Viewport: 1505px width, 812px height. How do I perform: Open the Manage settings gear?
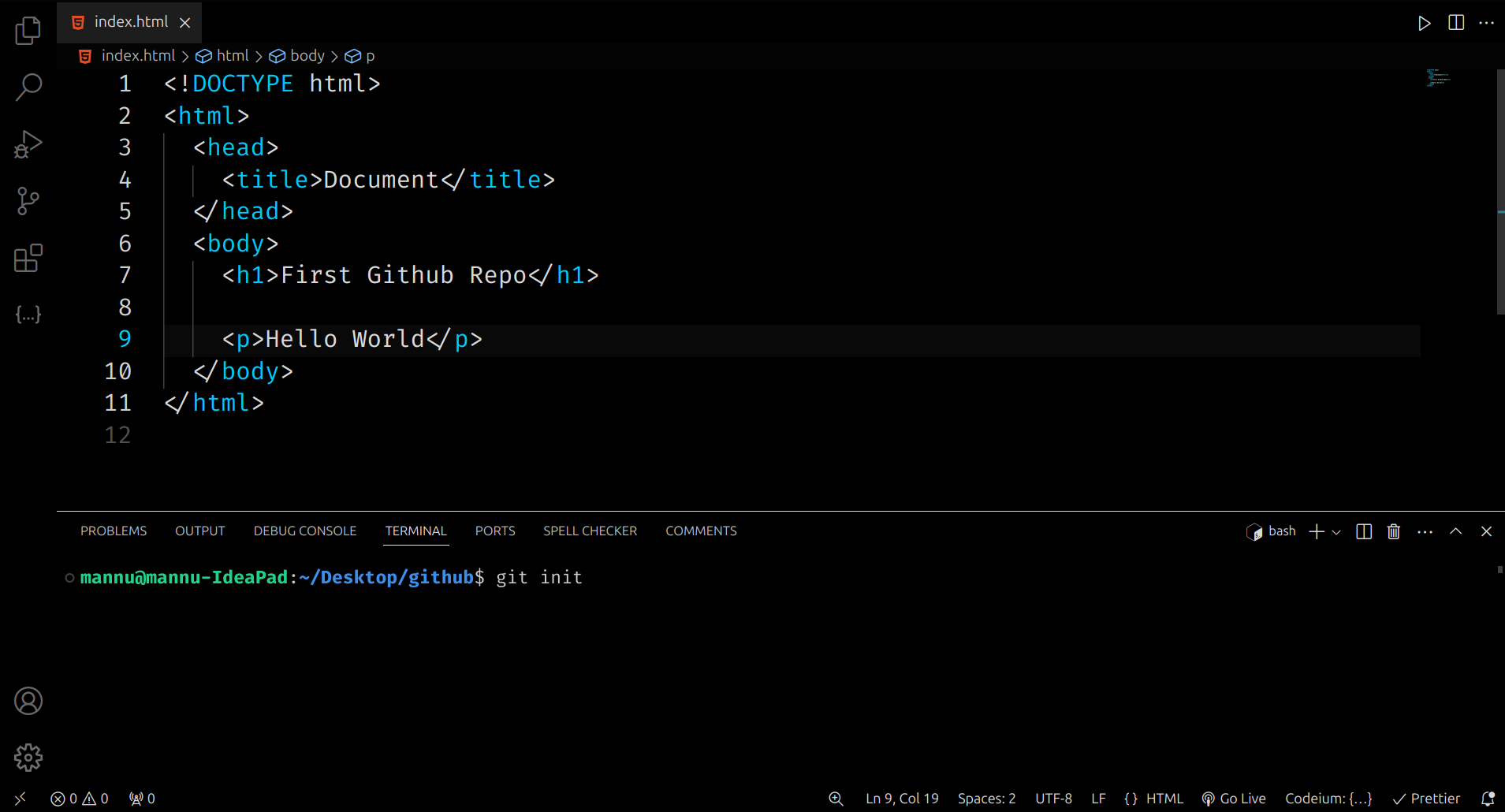[28, 758]
